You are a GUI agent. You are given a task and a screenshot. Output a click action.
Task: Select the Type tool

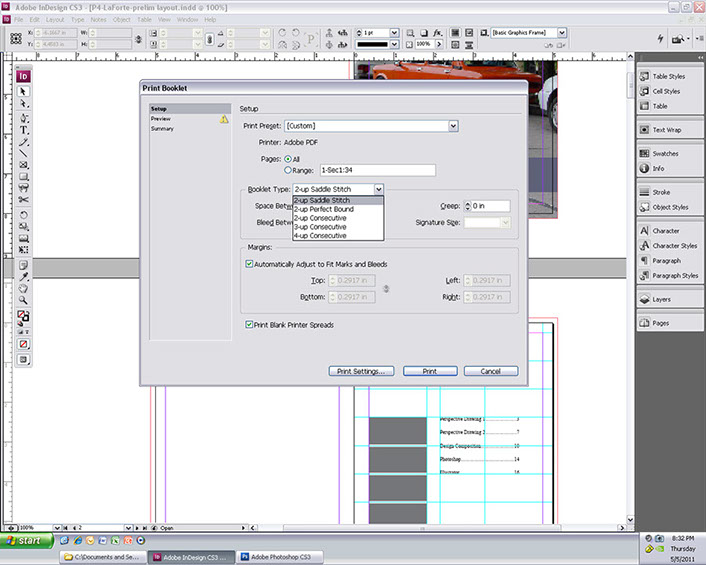tap(23, 130)
